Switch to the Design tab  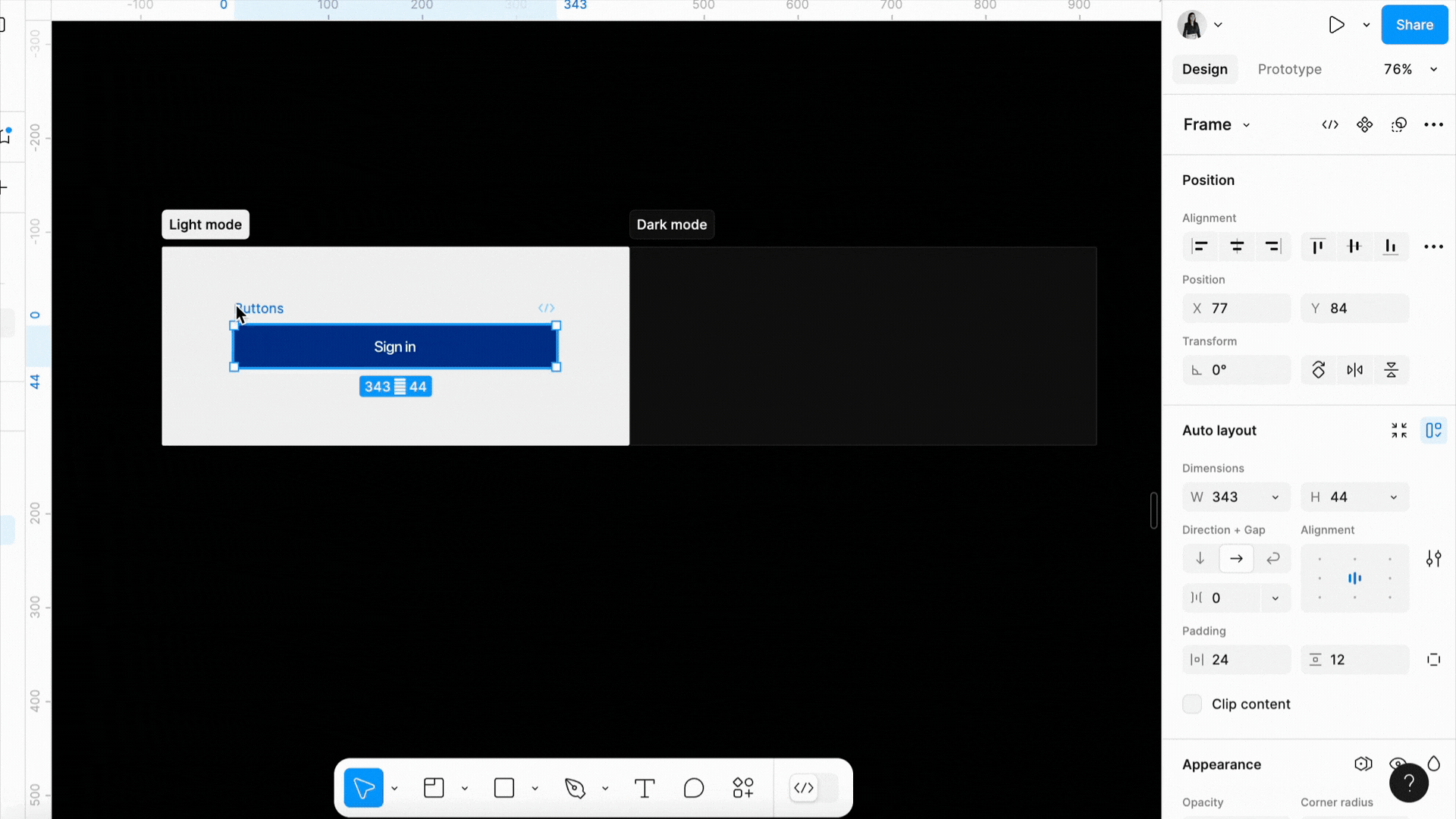tap(1205, 69)
